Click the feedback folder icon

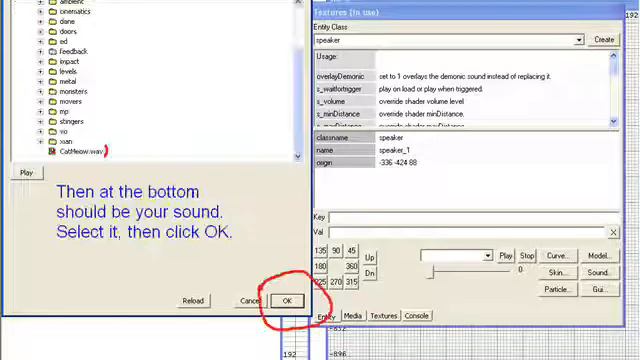pyautogui.click(x=53, y=51)
